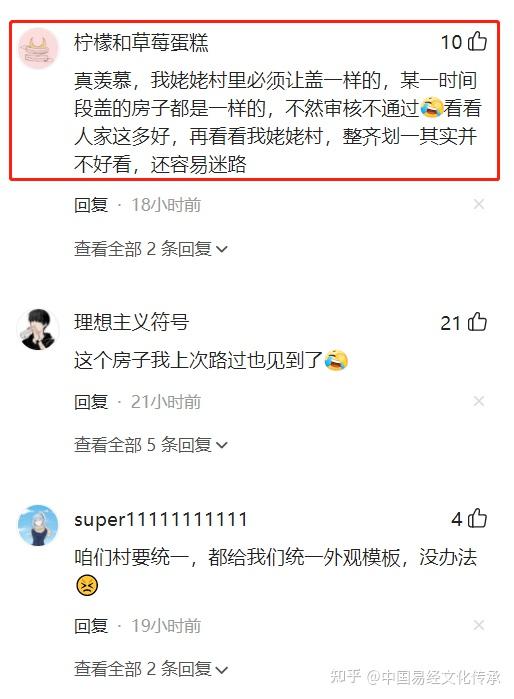The height and width of the screenshot is (699, 514).
Task: Like the comment by 柠檬和草莓蛋糕
Action: coord(477,41)
